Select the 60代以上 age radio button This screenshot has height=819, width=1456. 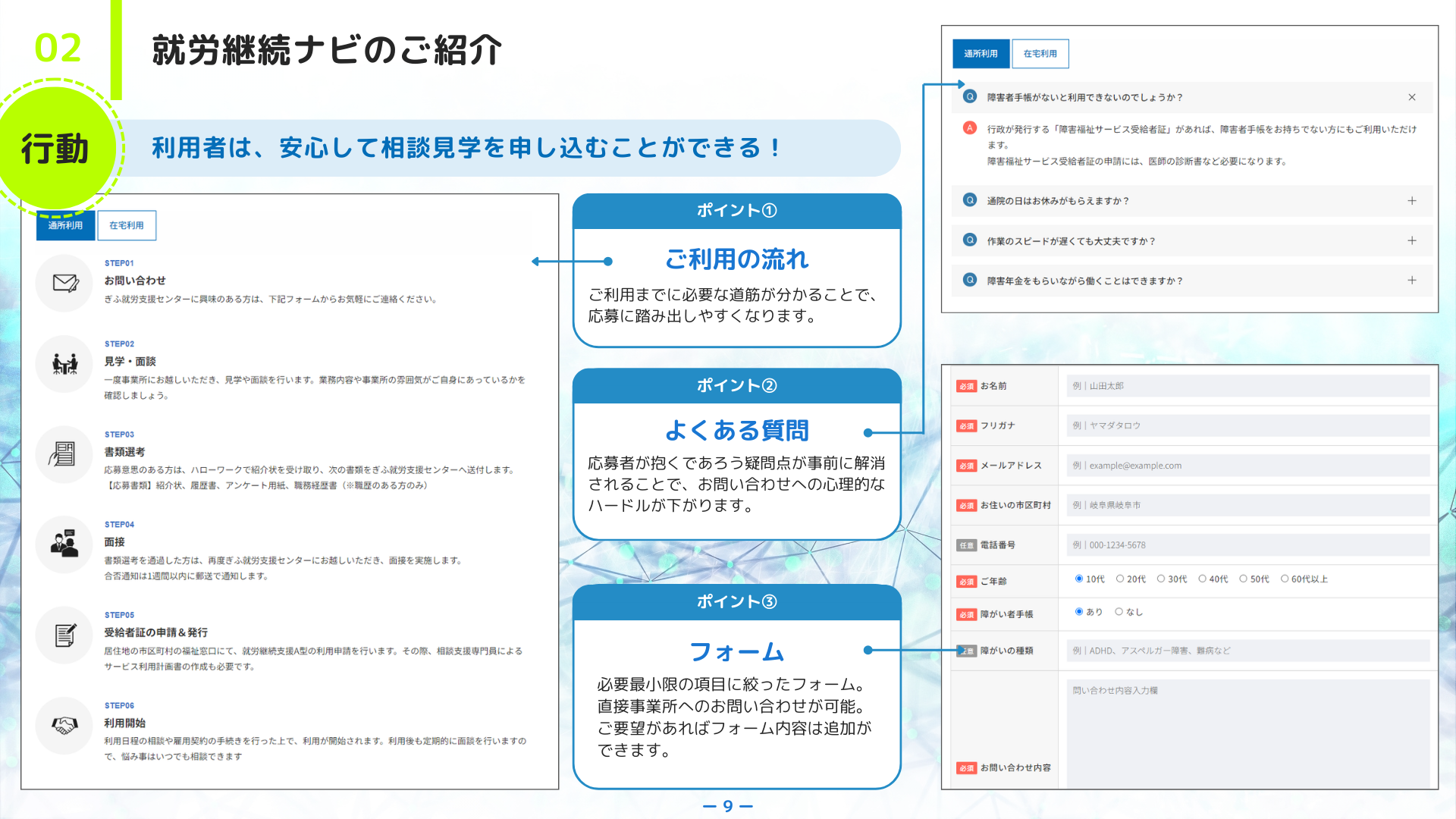[1285, 579]
